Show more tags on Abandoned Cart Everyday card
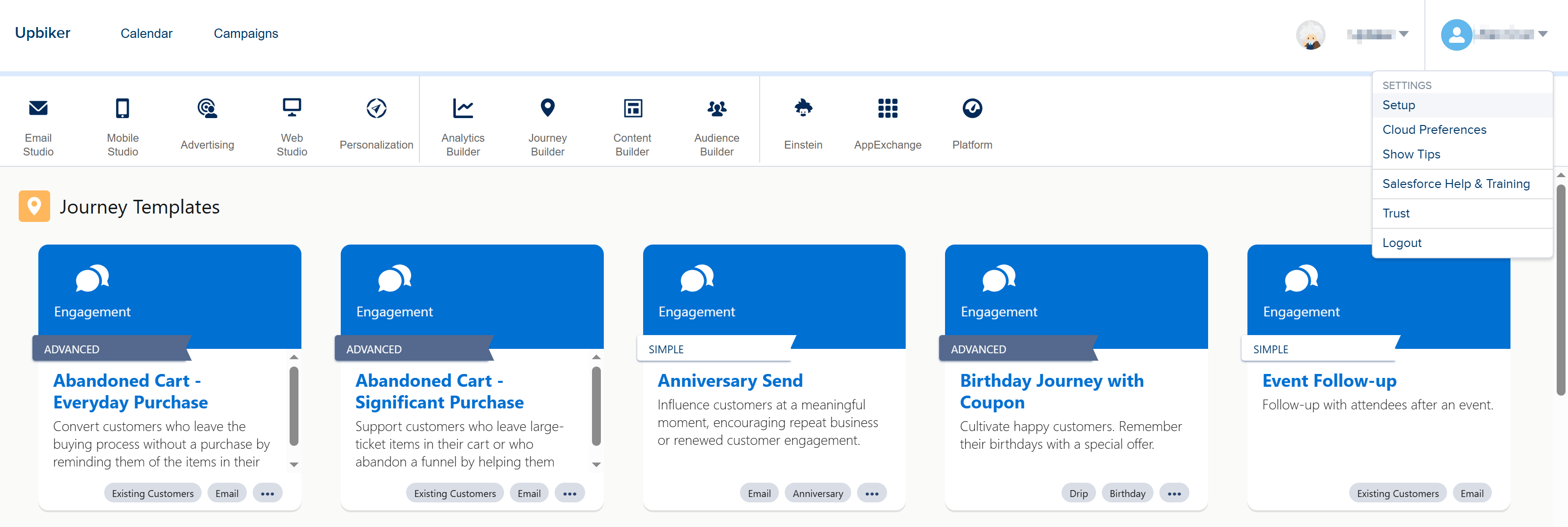Image resolution: width=1568 pixels, height=527 pixels. [267, 494]
